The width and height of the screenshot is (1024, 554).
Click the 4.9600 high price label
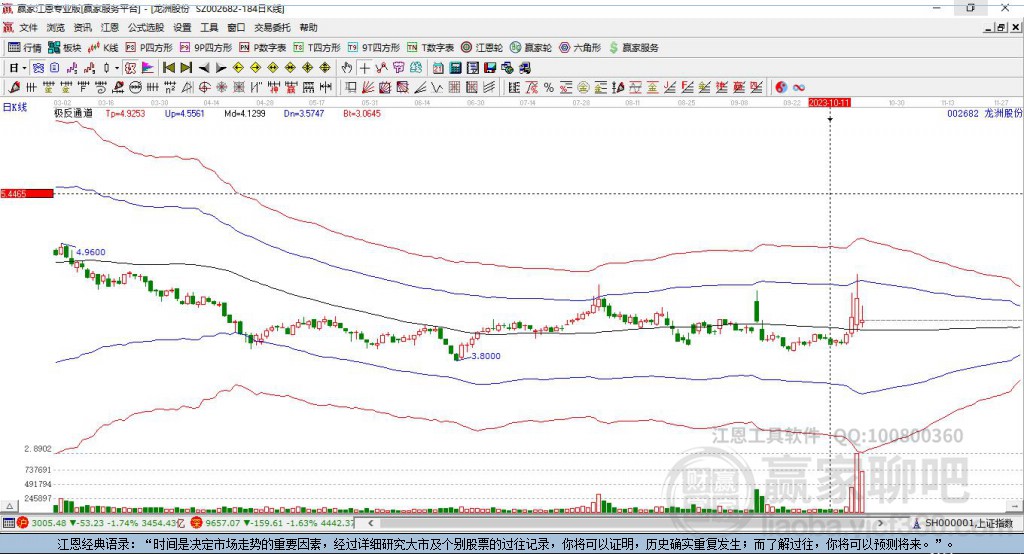91,252
